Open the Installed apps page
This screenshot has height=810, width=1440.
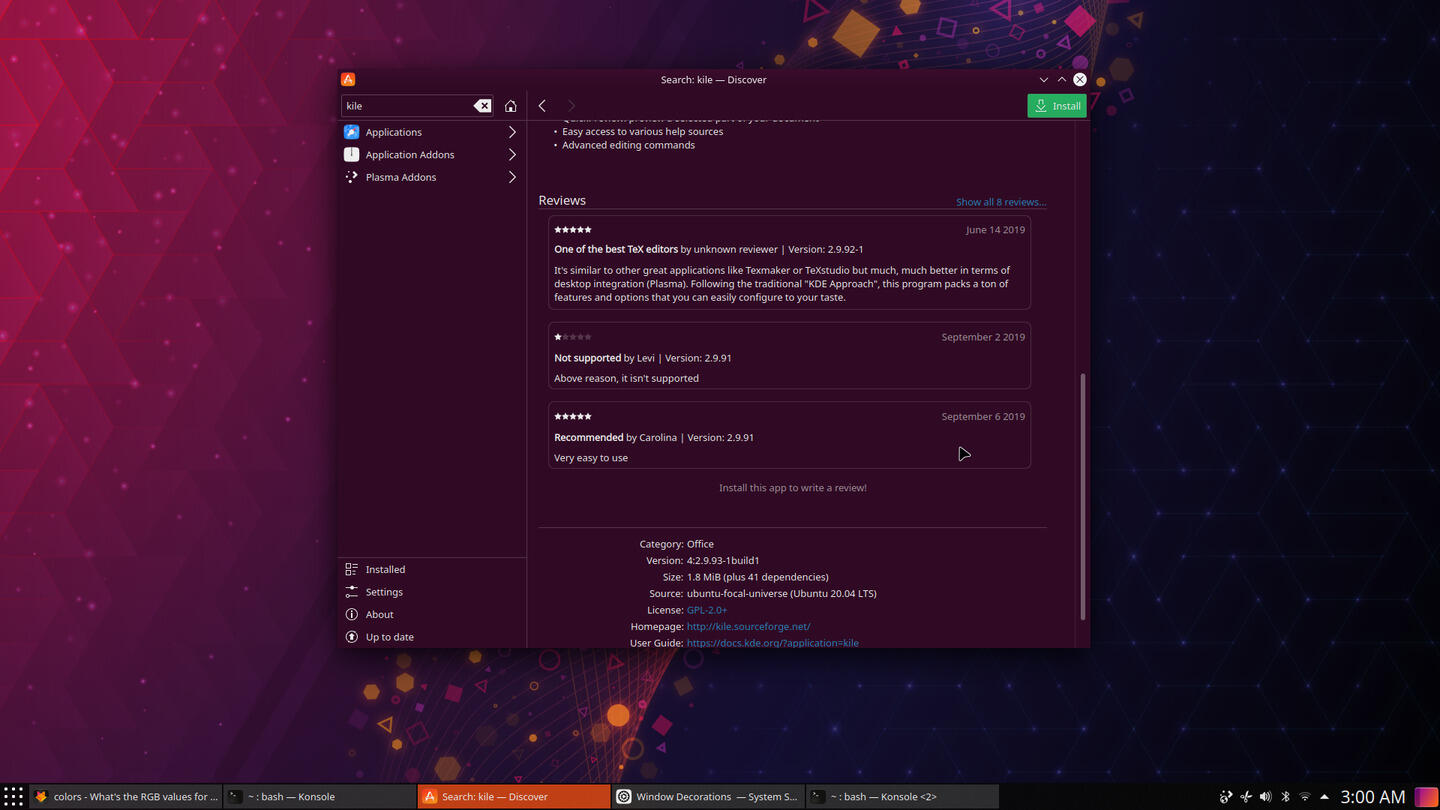coord(432,569)
